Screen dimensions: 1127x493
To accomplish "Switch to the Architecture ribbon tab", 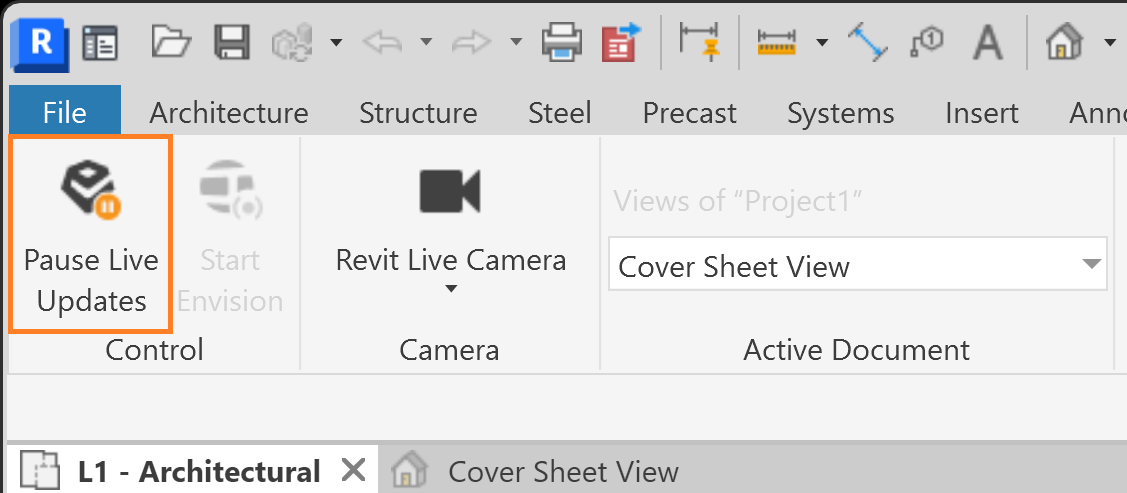I will [229, 113].
